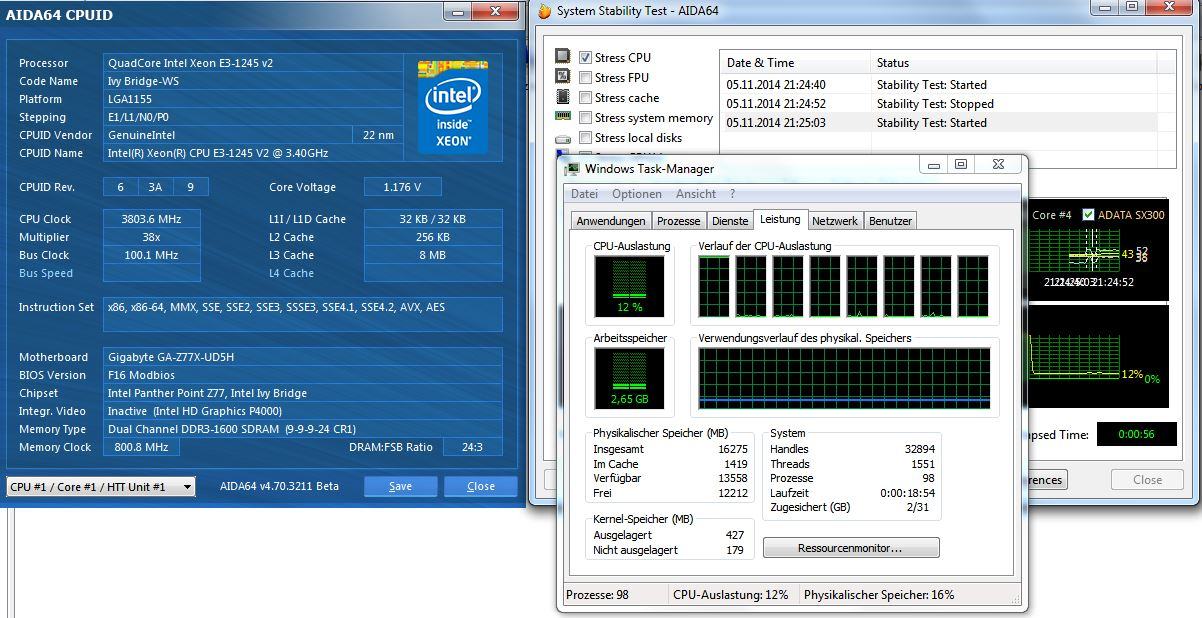Click the elapsed time 0:00:56 display

pos(1136,434)
